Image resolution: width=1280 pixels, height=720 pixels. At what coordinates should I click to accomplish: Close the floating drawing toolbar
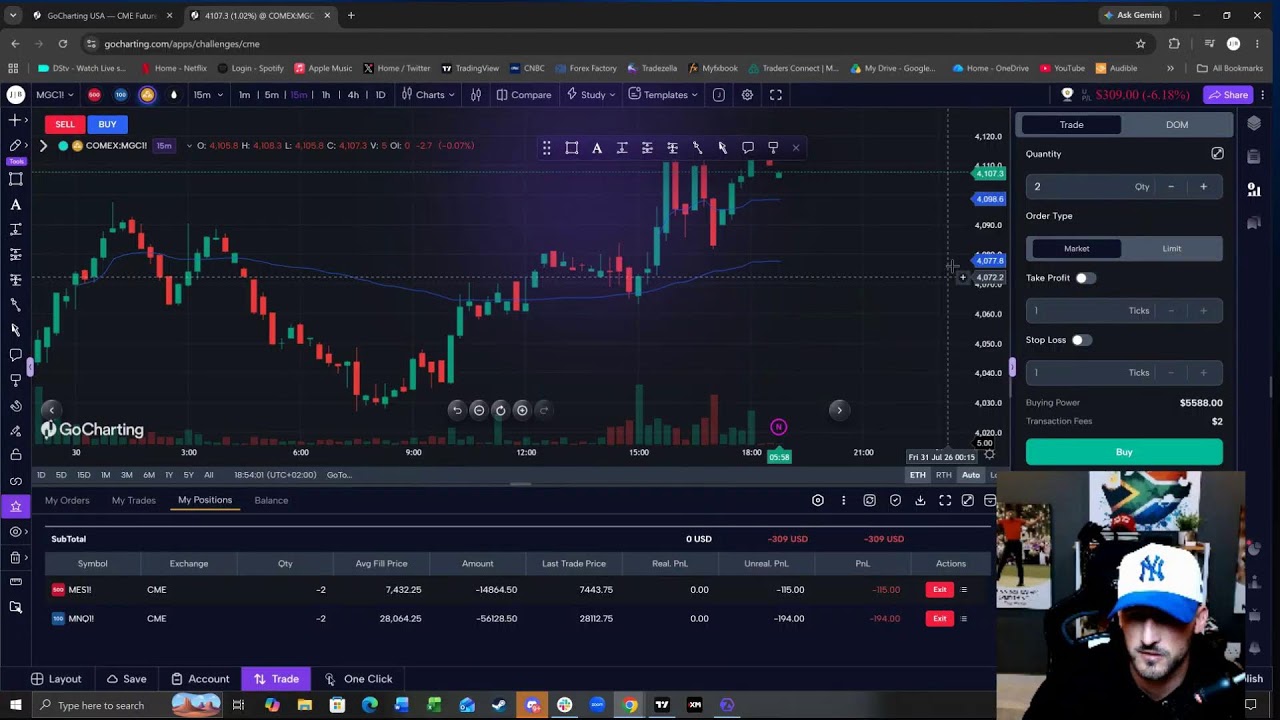coord(796,148)
